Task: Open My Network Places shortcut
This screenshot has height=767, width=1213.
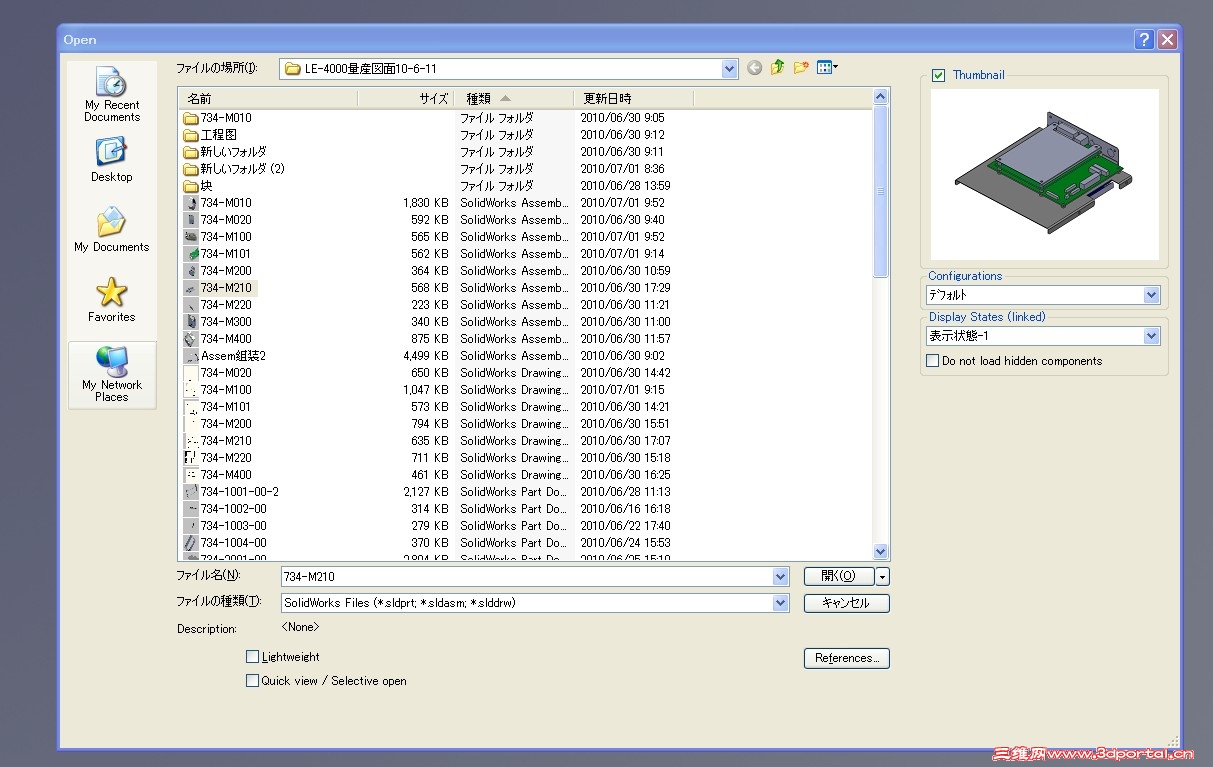Action: click(x=111, y=375)
